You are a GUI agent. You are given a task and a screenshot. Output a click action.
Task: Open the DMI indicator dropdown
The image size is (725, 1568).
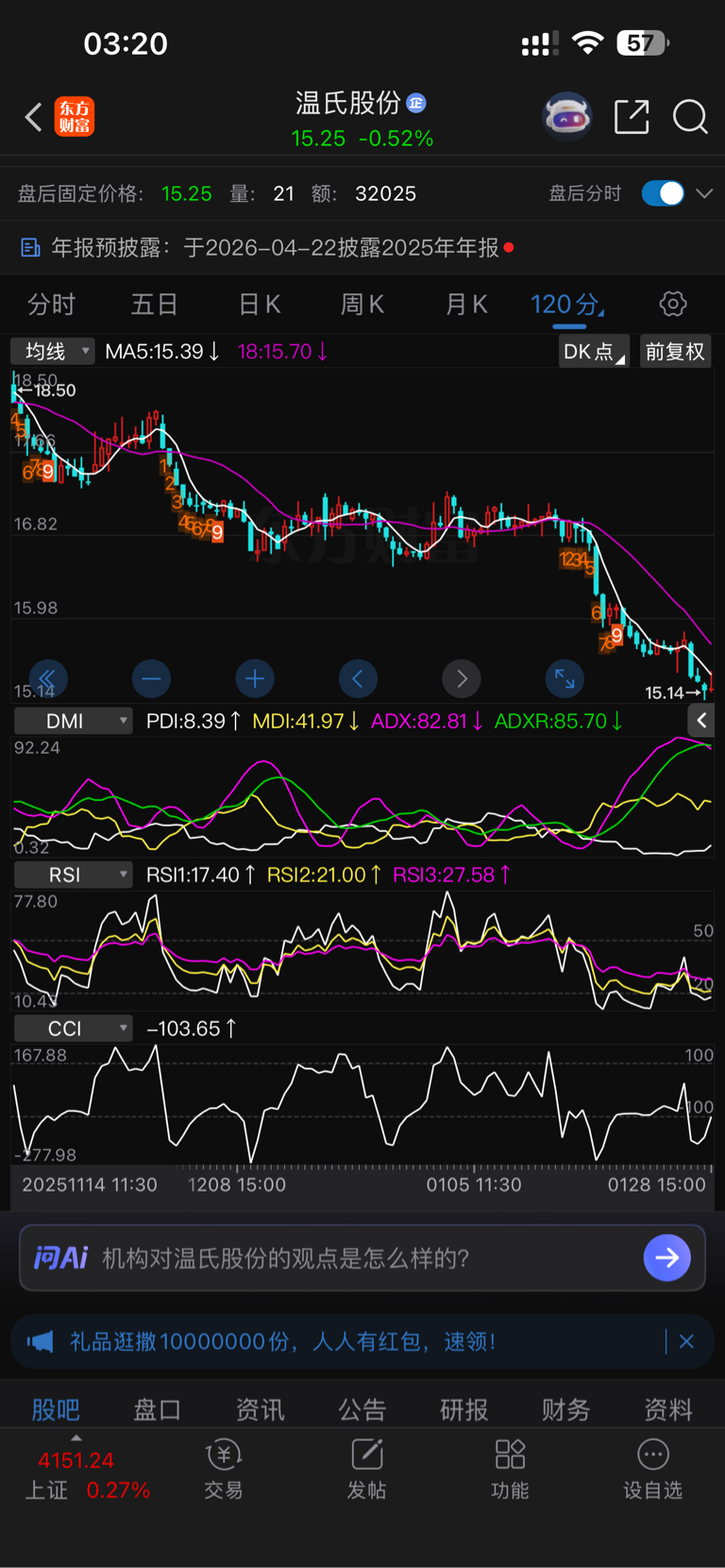coord(73,721)
